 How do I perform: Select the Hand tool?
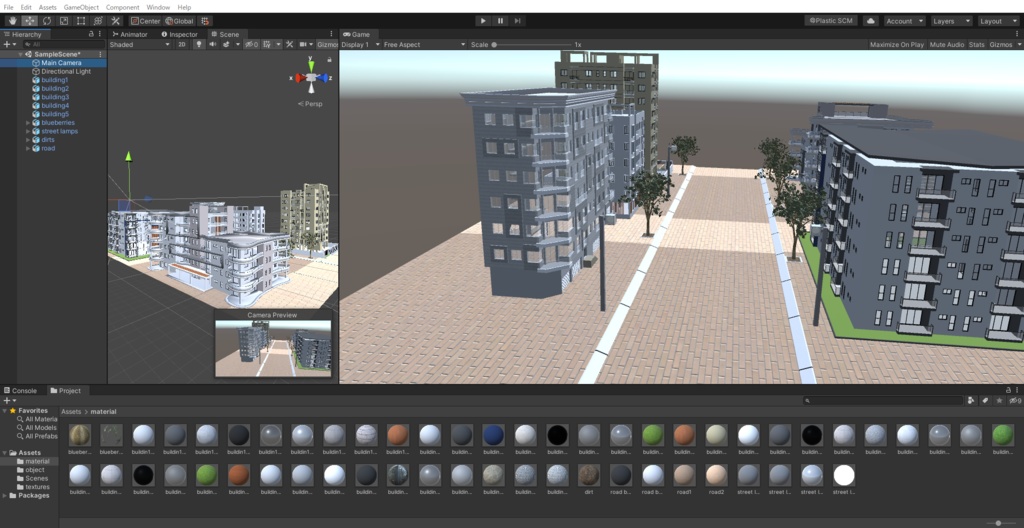[12, 21]
